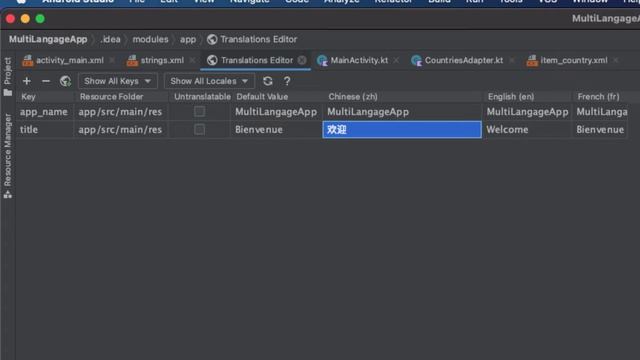Screen dimensions: 640x360
Task: Close the MainActivity.kt tab
Action: tap(396, 60)
